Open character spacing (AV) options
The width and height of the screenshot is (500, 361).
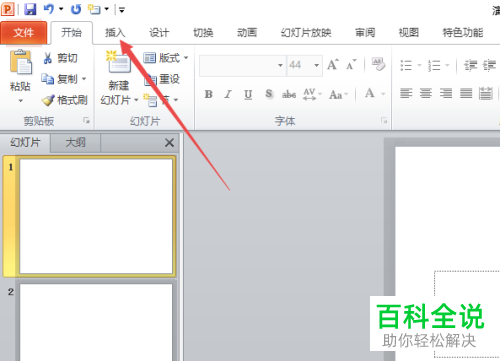coord(312,95)
